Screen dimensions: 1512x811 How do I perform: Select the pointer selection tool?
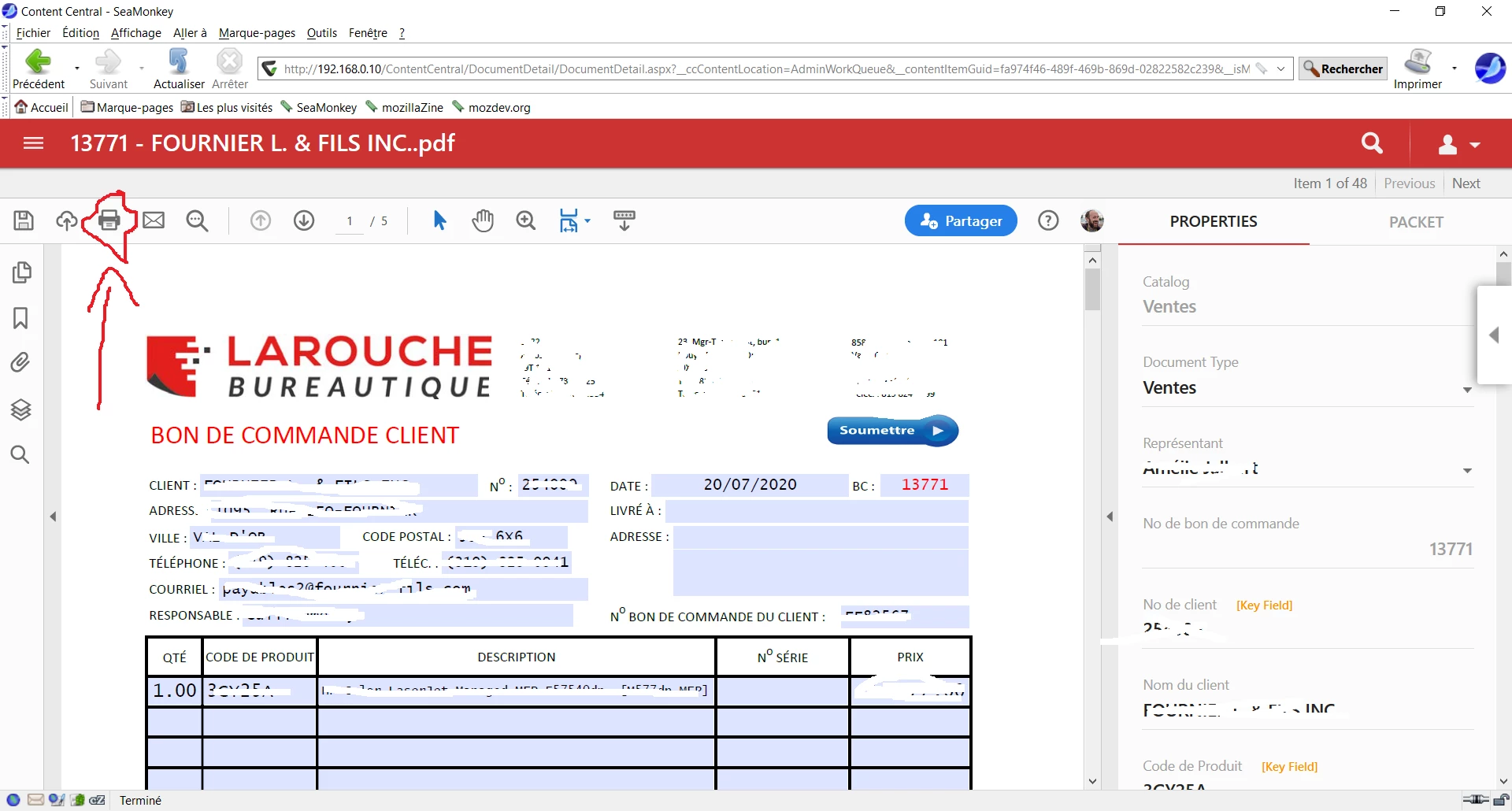439,220
